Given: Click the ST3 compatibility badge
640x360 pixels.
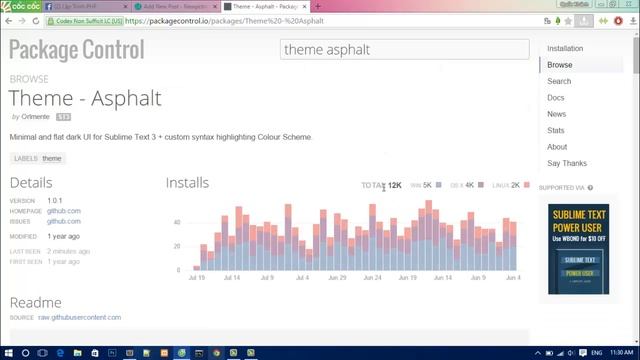Looking at the screenshot, I should 63,117.
